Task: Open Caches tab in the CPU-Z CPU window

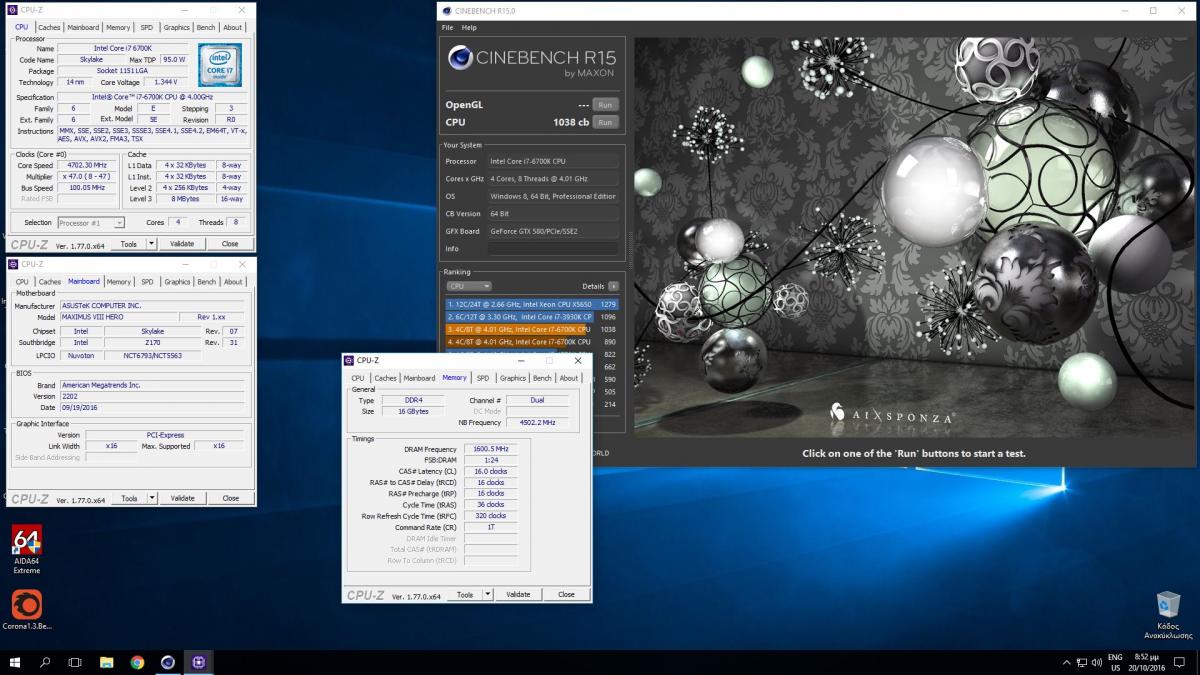Action: pyautogui.click(x=48, y=27)
